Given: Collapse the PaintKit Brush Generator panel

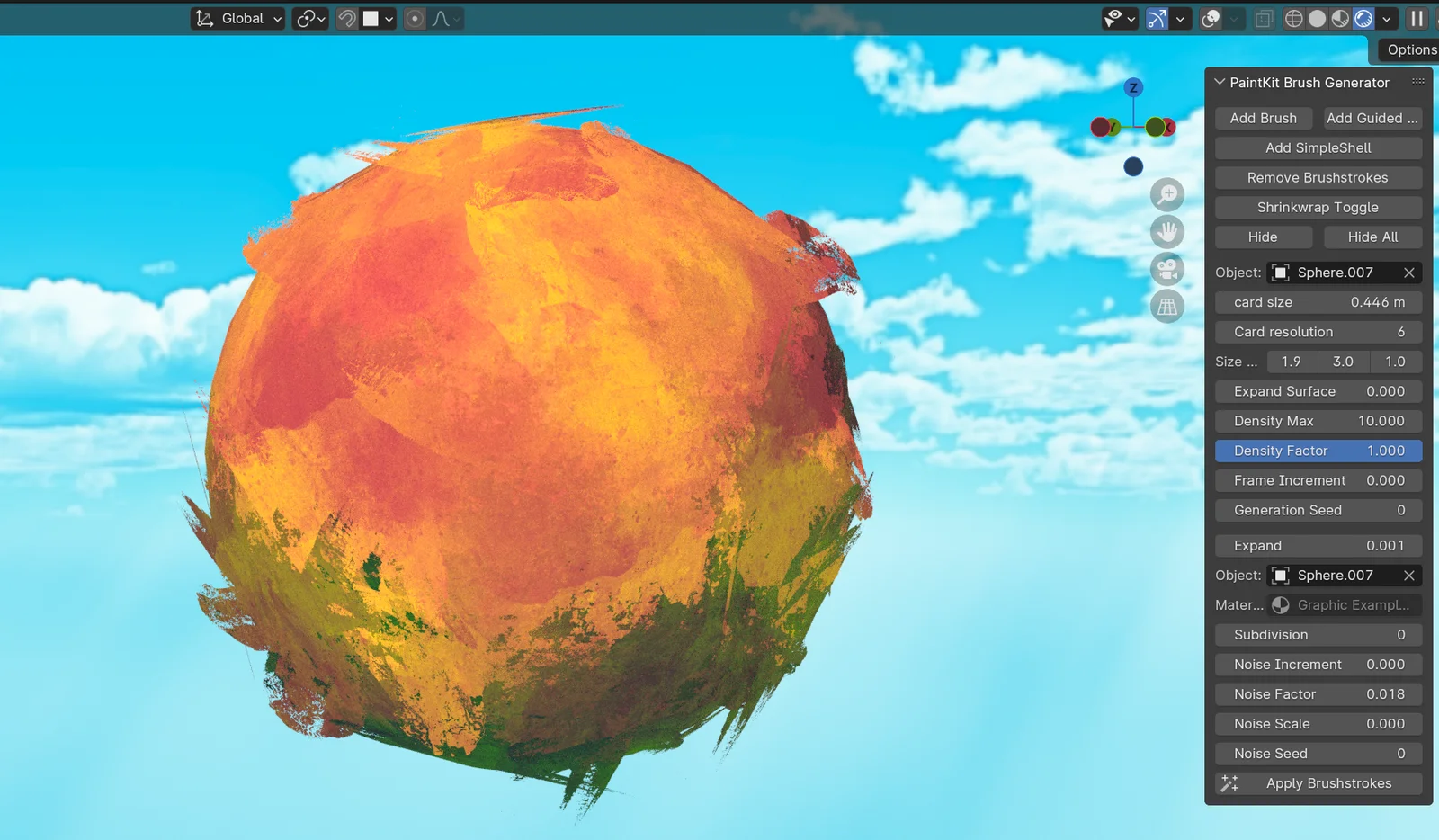Looking at the screenshot, I should 1220,82.
